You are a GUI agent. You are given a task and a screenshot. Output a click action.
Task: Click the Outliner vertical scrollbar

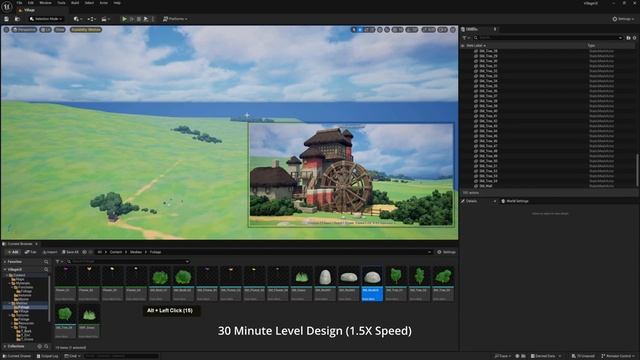click(637, 171)
